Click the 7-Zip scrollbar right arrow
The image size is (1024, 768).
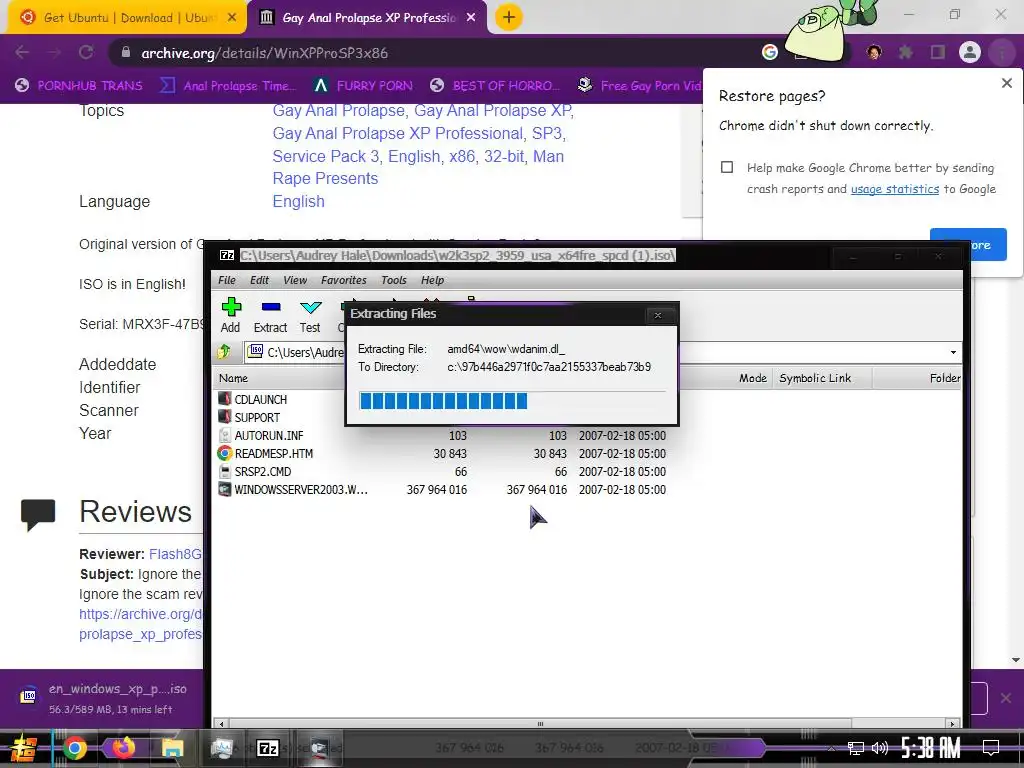[x=953, y=724]
